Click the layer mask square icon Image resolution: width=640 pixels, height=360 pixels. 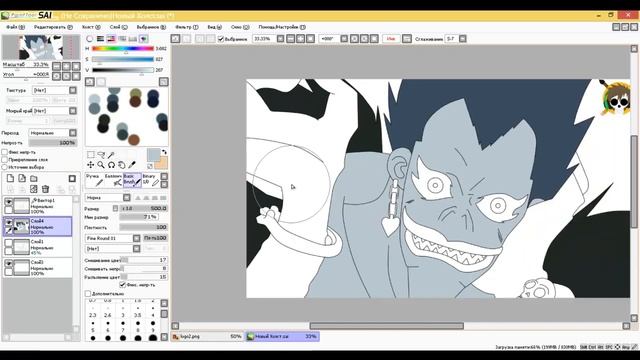(72, 178)
